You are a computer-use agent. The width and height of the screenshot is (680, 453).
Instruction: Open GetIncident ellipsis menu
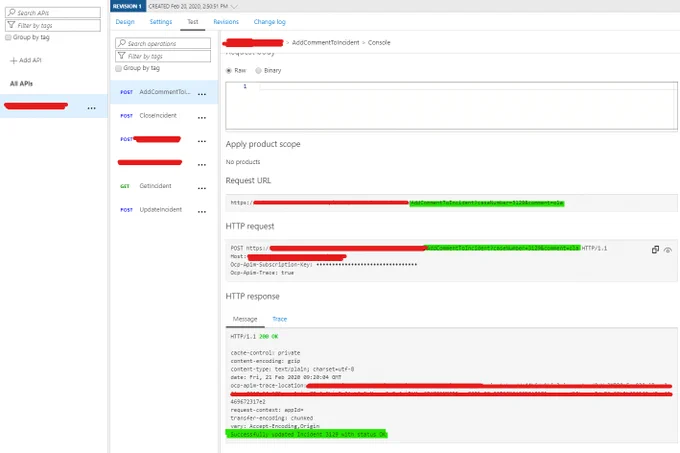202,188
